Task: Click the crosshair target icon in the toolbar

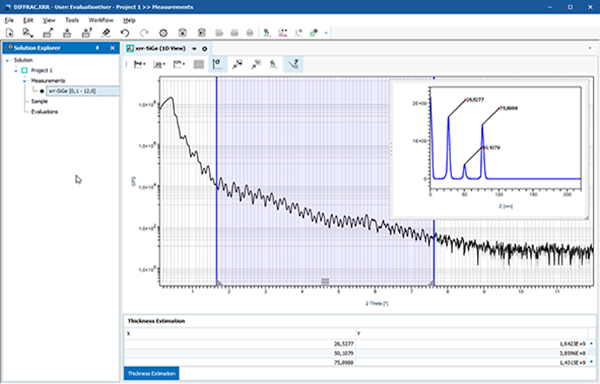Action: click(x=163, y=33)
